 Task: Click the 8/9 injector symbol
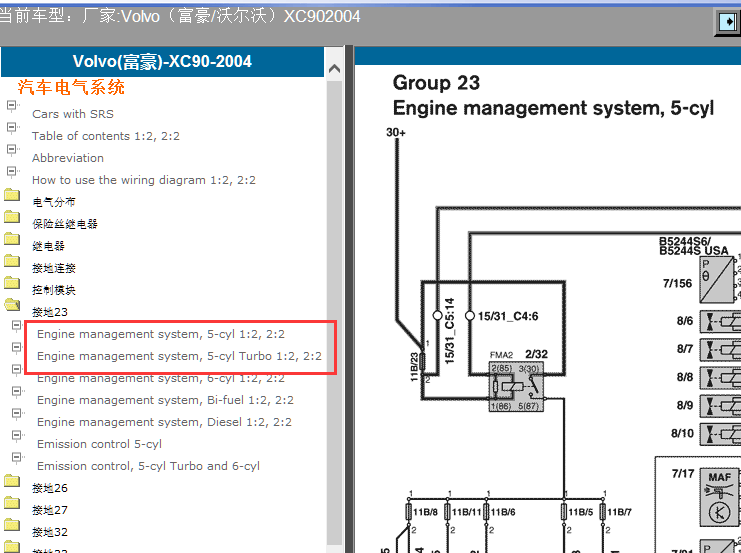(x=720, y=406)
